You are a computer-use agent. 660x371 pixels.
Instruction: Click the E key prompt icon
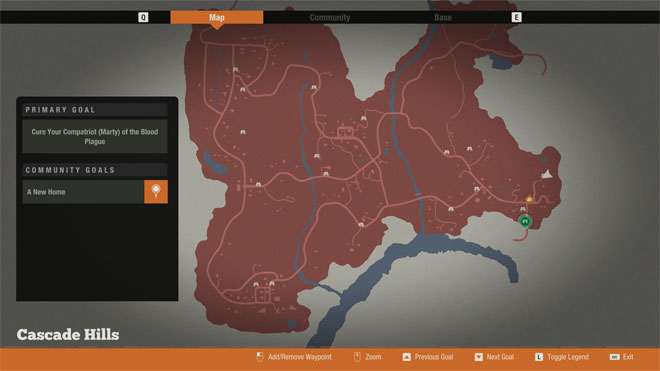516,17
